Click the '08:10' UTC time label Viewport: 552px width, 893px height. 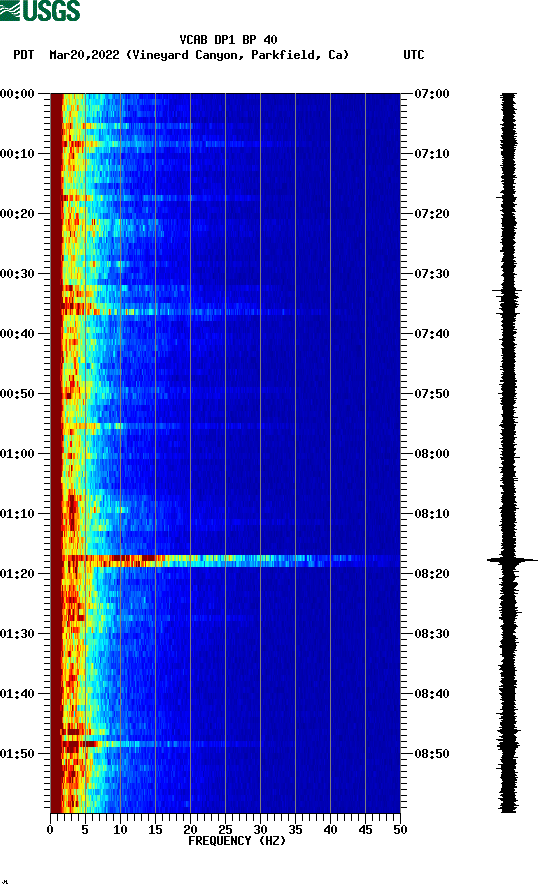[432, 514]
